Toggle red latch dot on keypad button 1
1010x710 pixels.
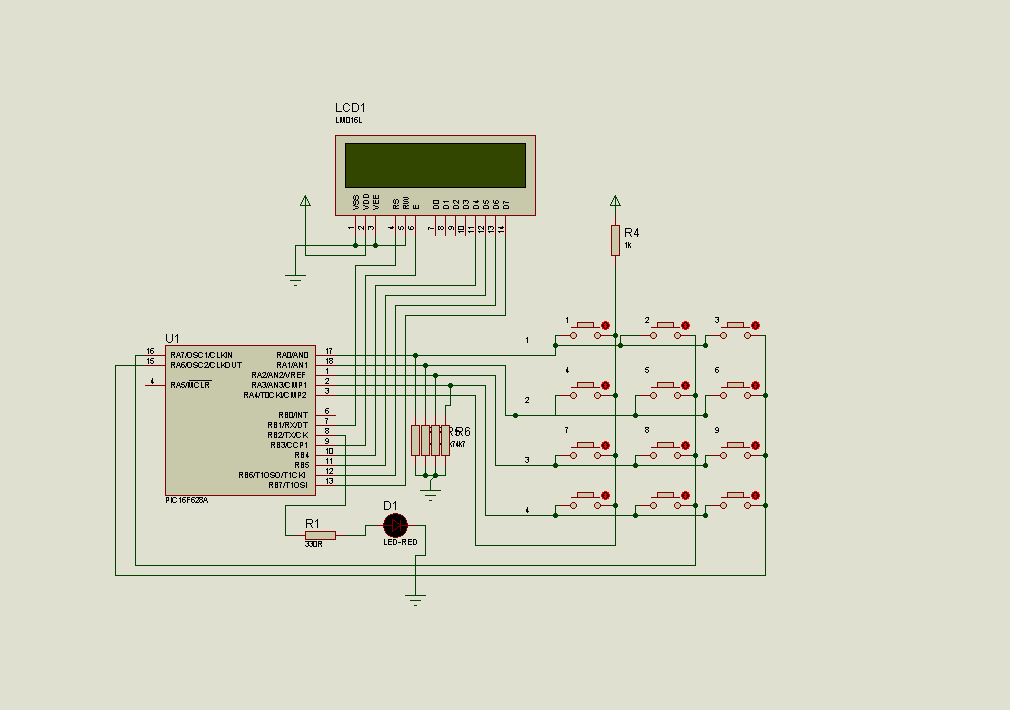coord(605,325)
